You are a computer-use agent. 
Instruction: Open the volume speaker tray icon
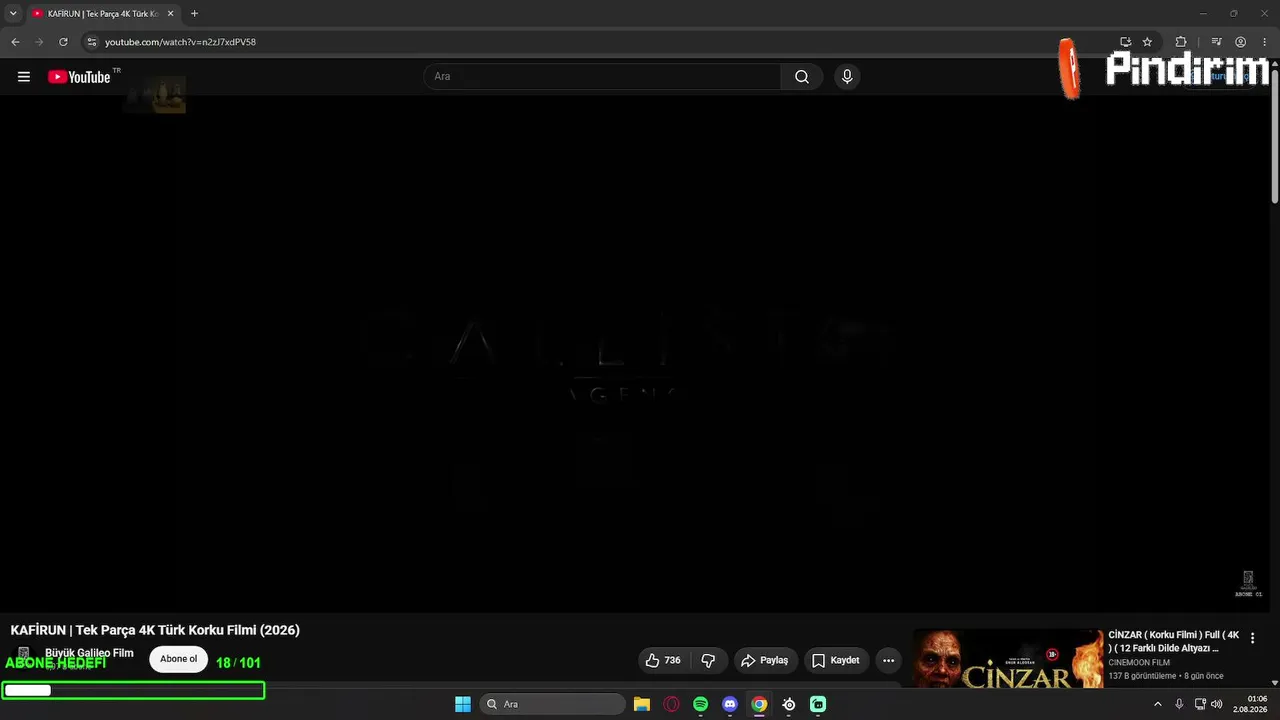[x=1216, y=704]
